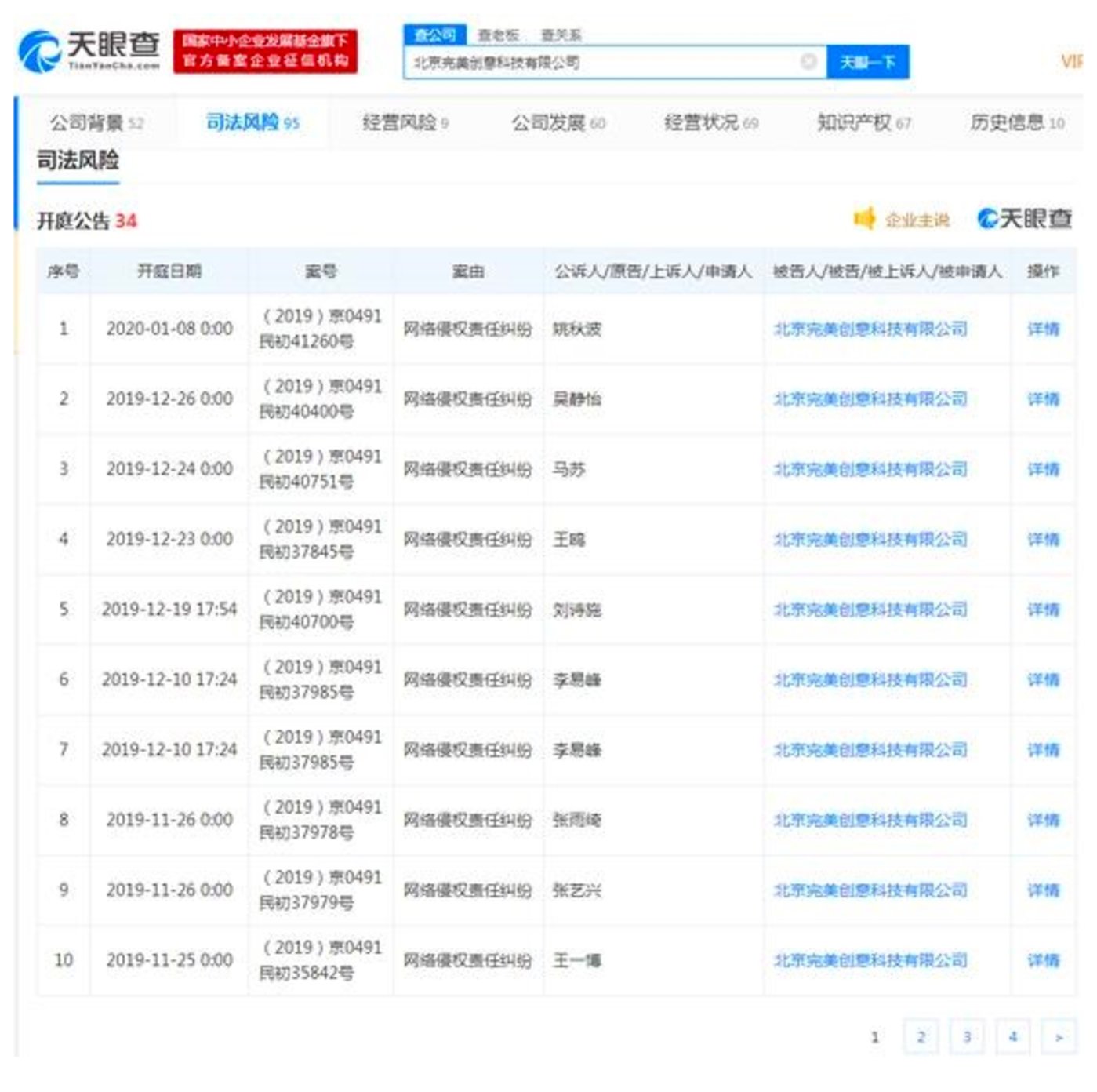Open the 历史信息 tab
This screenshot has height=1092, width=1097.
(1017, 122)
